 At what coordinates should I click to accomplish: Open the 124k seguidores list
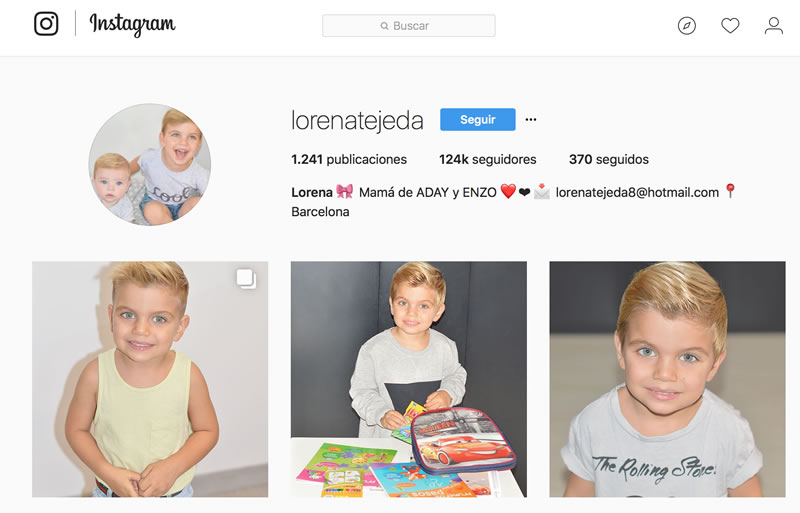488,159
